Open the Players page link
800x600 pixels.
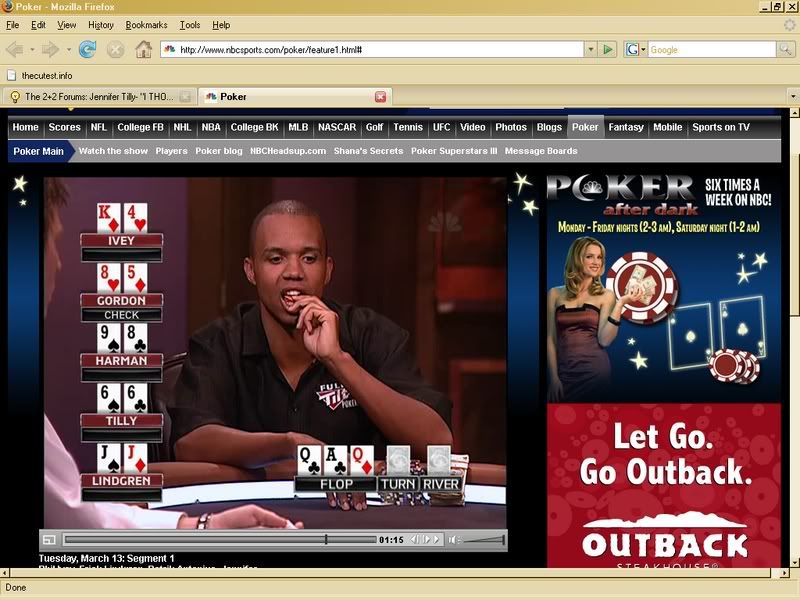[171, 151]
